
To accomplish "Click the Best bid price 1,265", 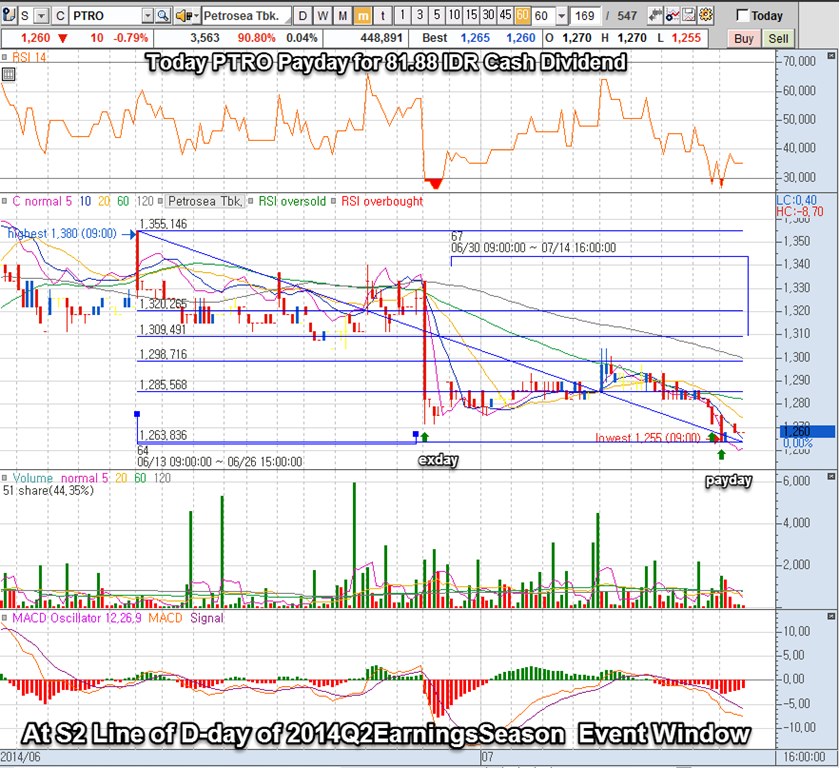I will pyautogui.click(x=475, y=39).
